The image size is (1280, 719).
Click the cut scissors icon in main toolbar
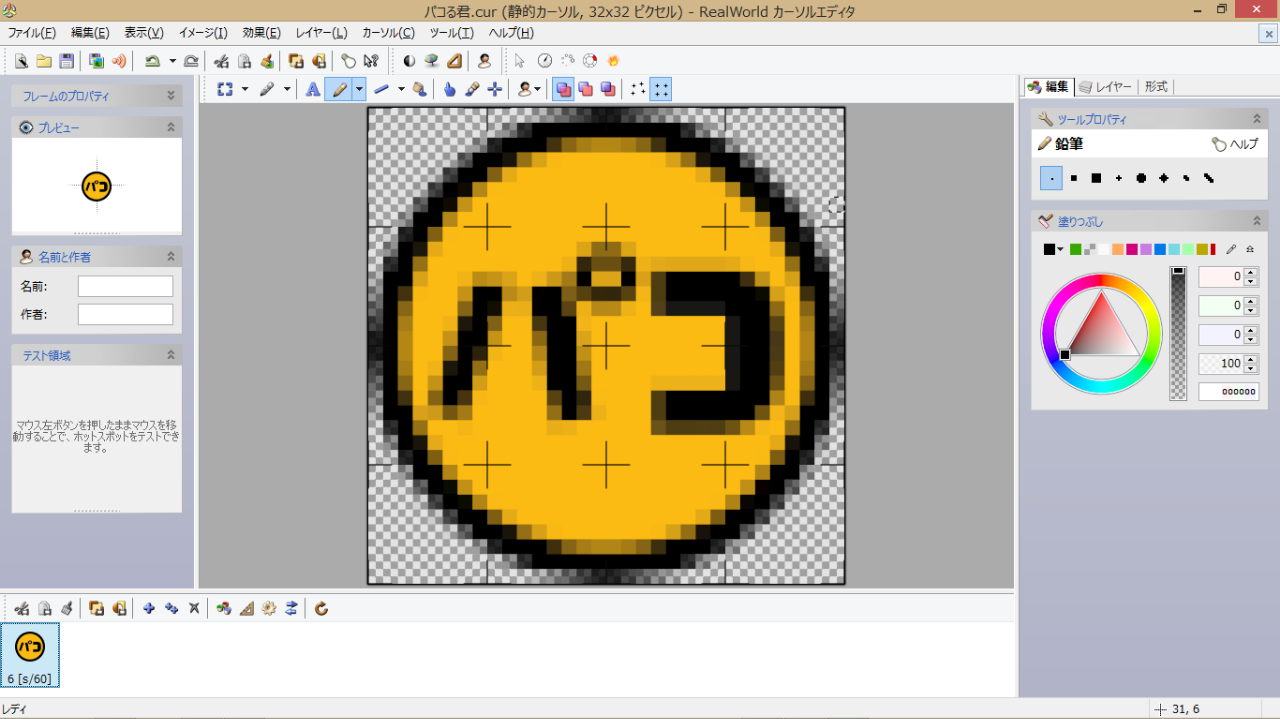pos(222,61)
